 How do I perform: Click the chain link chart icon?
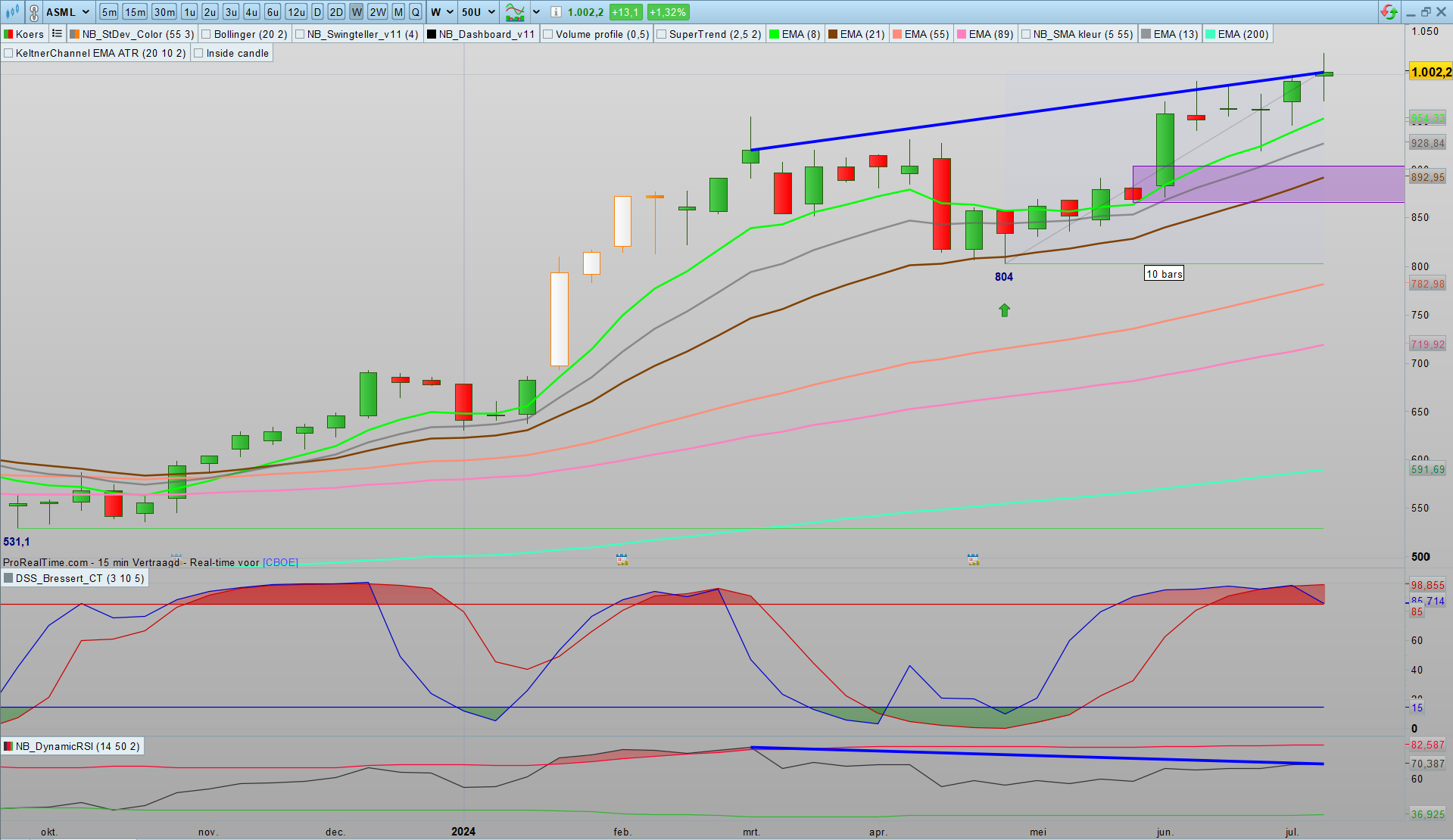(x=34, y=13)
